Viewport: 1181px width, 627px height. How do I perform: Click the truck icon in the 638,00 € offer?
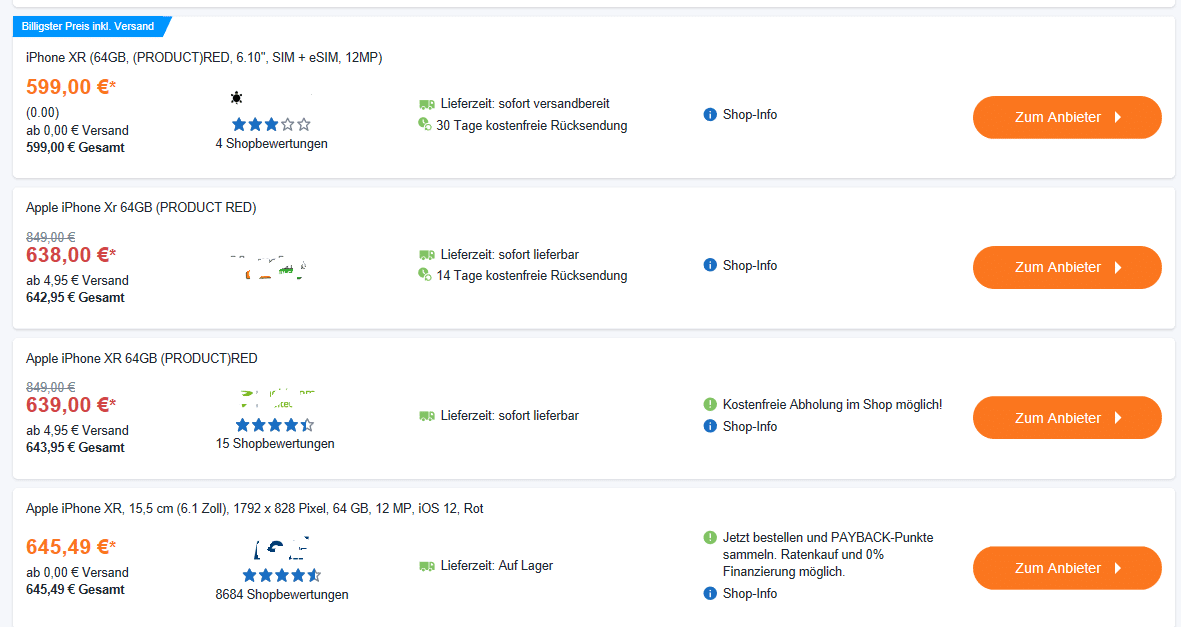tap(426, 255)
